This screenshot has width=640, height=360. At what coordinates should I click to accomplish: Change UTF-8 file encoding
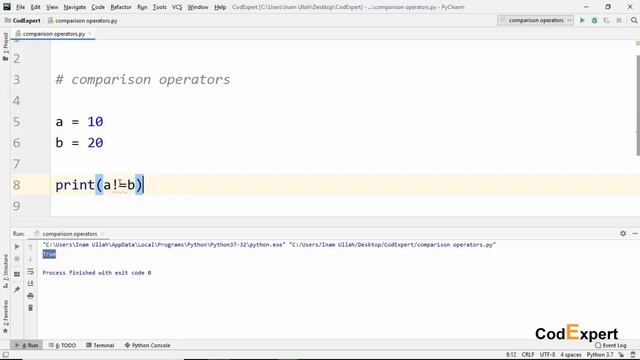coord(547,355)
